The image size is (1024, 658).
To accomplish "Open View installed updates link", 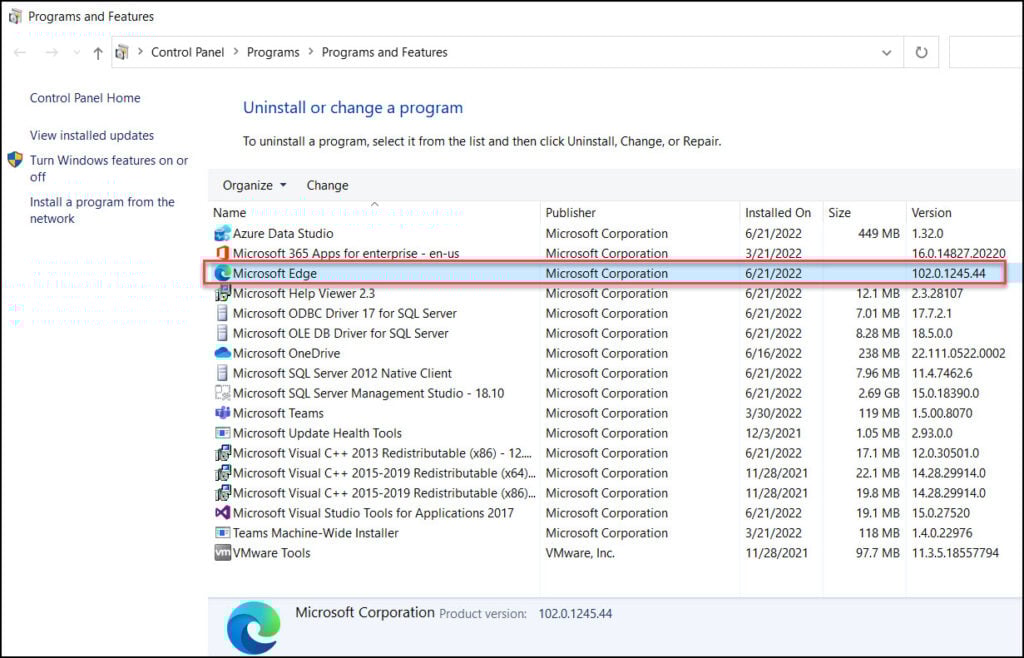I will tap(91, 135).
